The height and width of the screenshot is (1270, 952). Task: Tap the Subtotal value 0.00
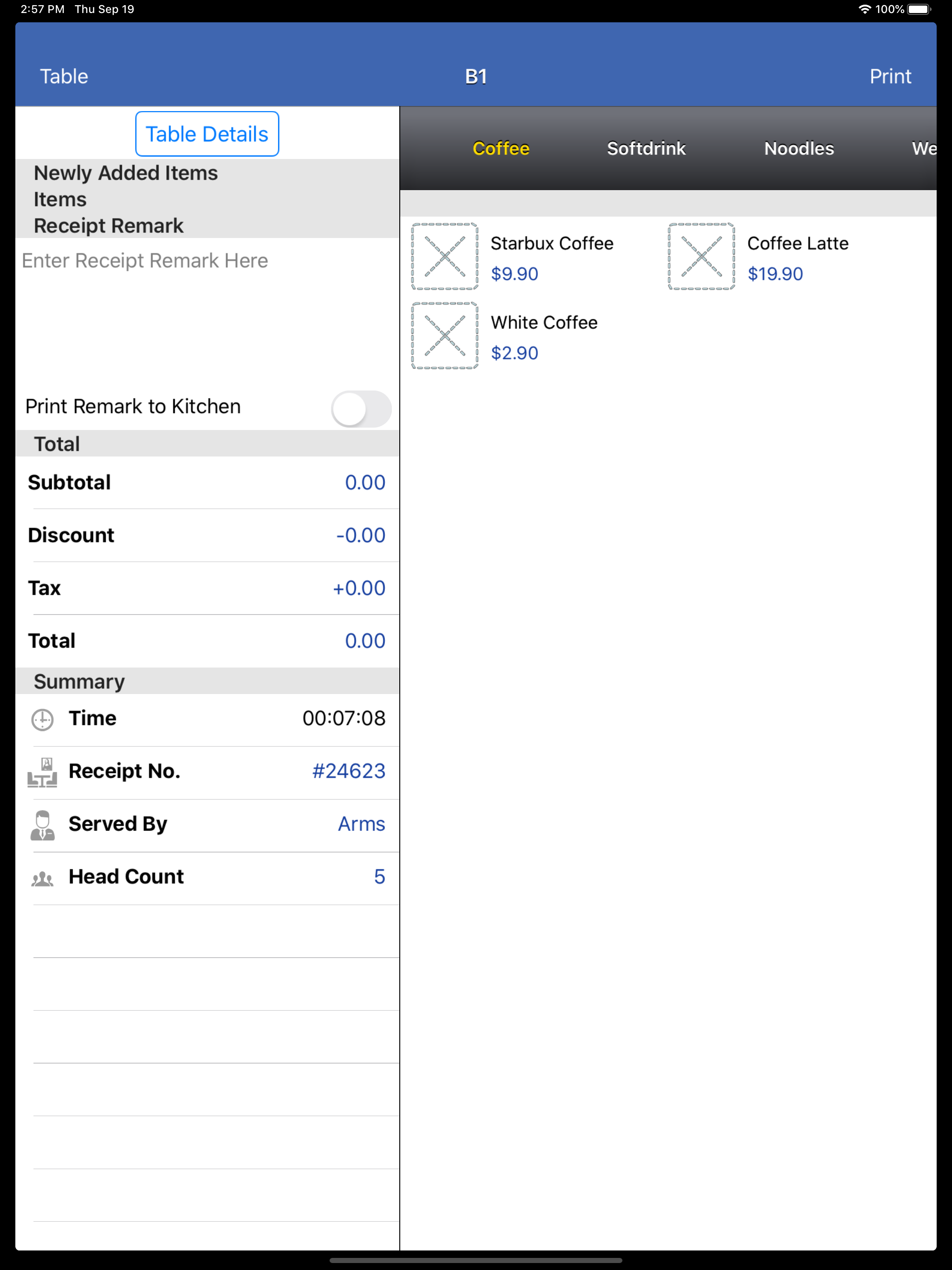[365, 482]
